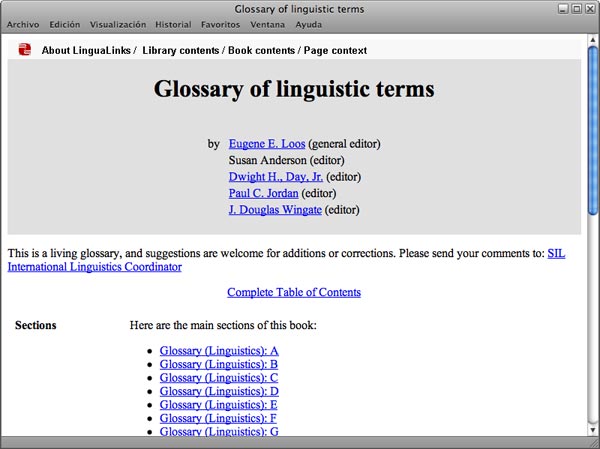Screen dimensions: 600x449
Task: Open Glossary (Linguistics): E section
Action: [218, 405]
